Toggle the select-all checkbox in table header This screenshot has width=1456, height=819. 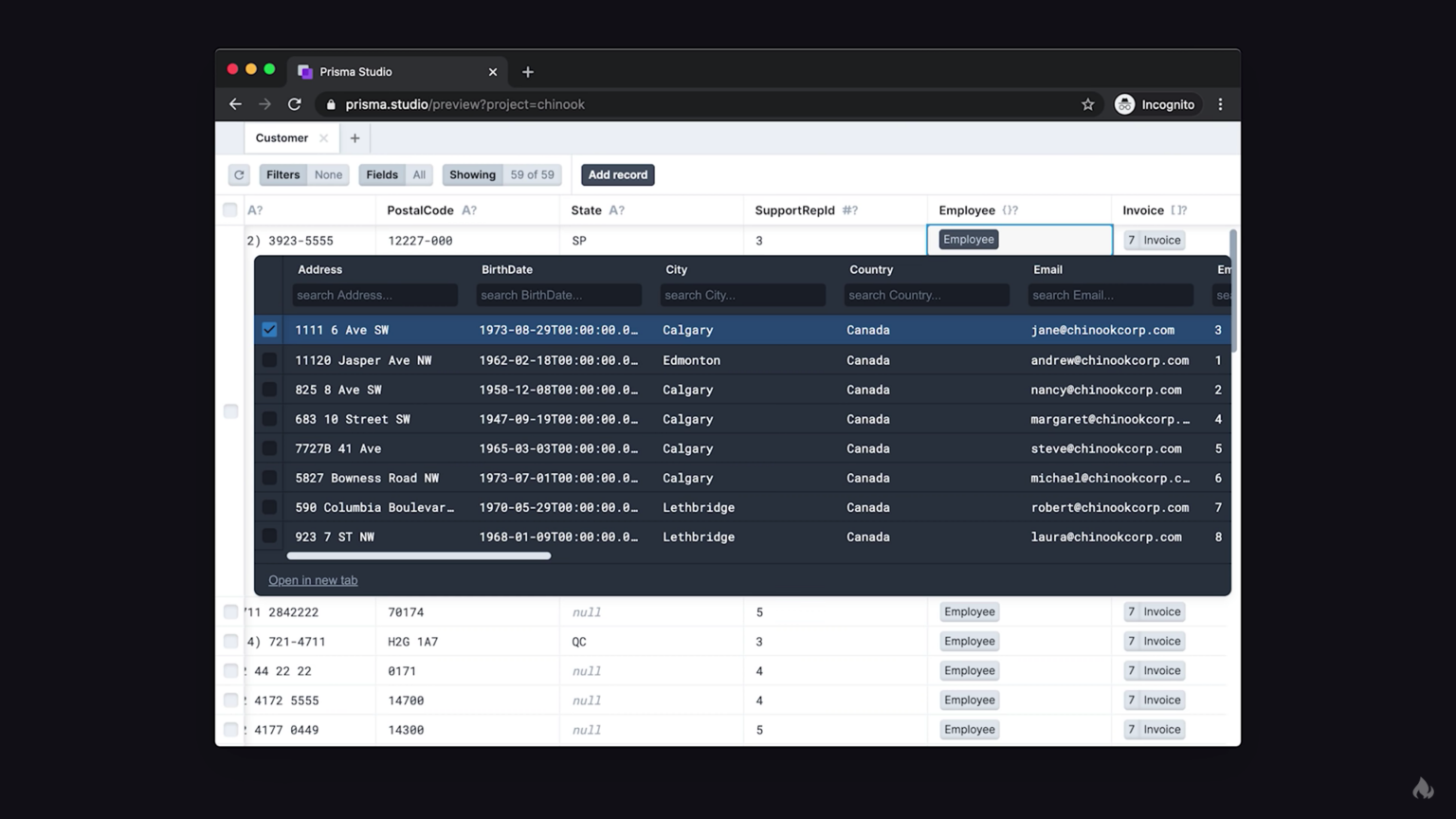point(230,210)
